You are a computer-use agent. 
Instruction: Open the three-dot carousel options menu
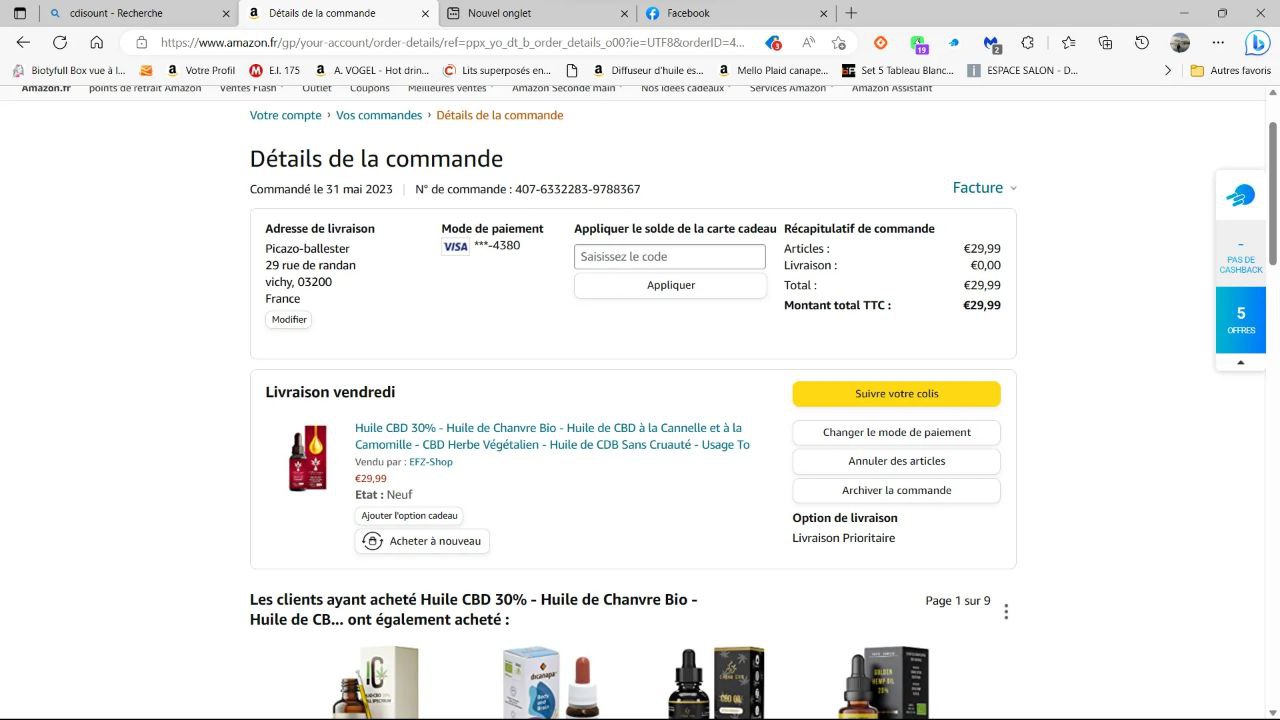tap(1006, 611)
